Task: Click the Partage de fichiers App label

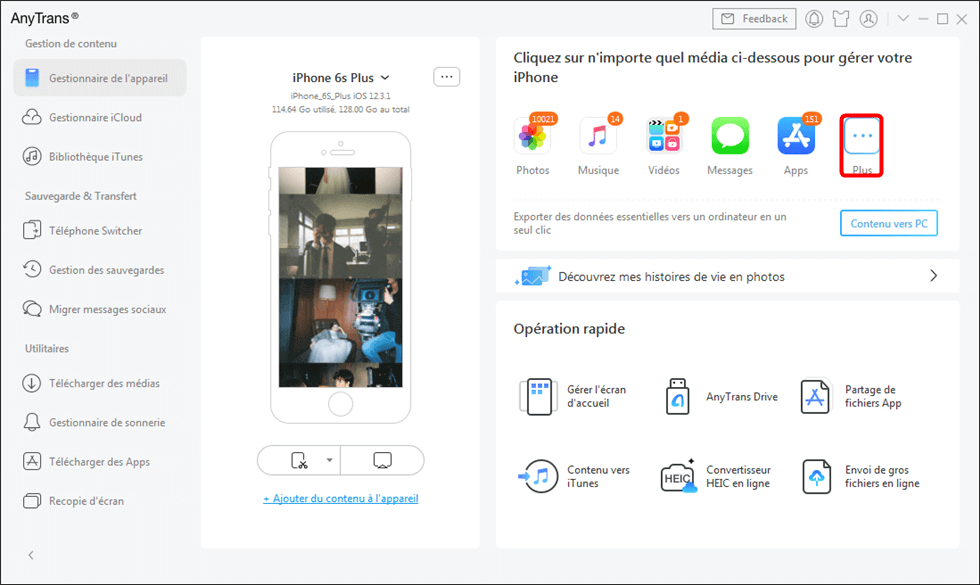Action: pyautogui.click(x=873, y=396)
